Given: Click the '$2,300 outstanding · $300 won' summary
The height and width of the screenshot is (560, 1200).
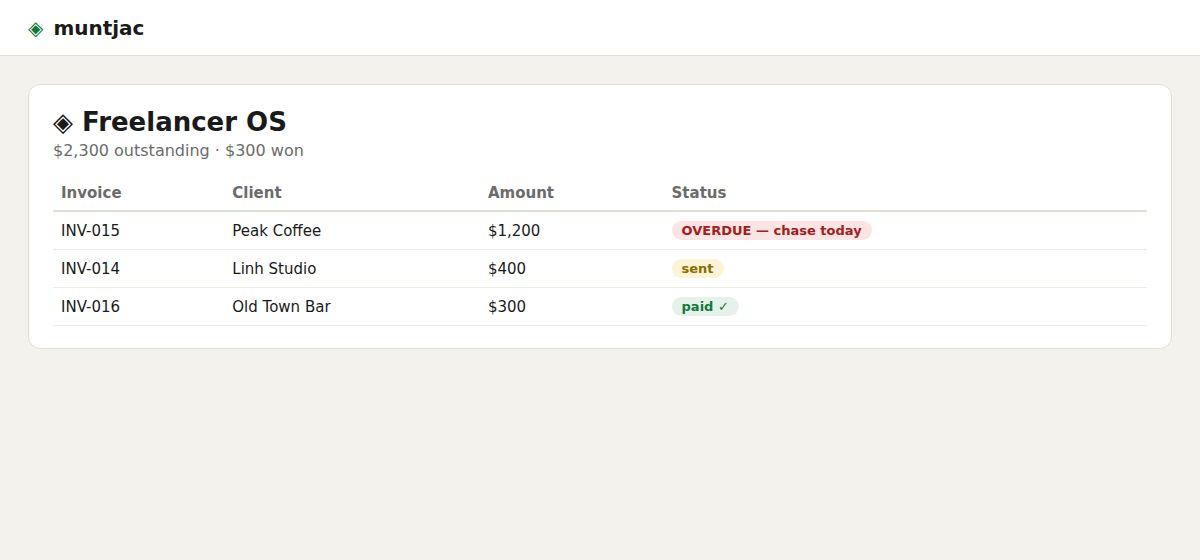Looking at the screenshot, I should click(178, 151).
